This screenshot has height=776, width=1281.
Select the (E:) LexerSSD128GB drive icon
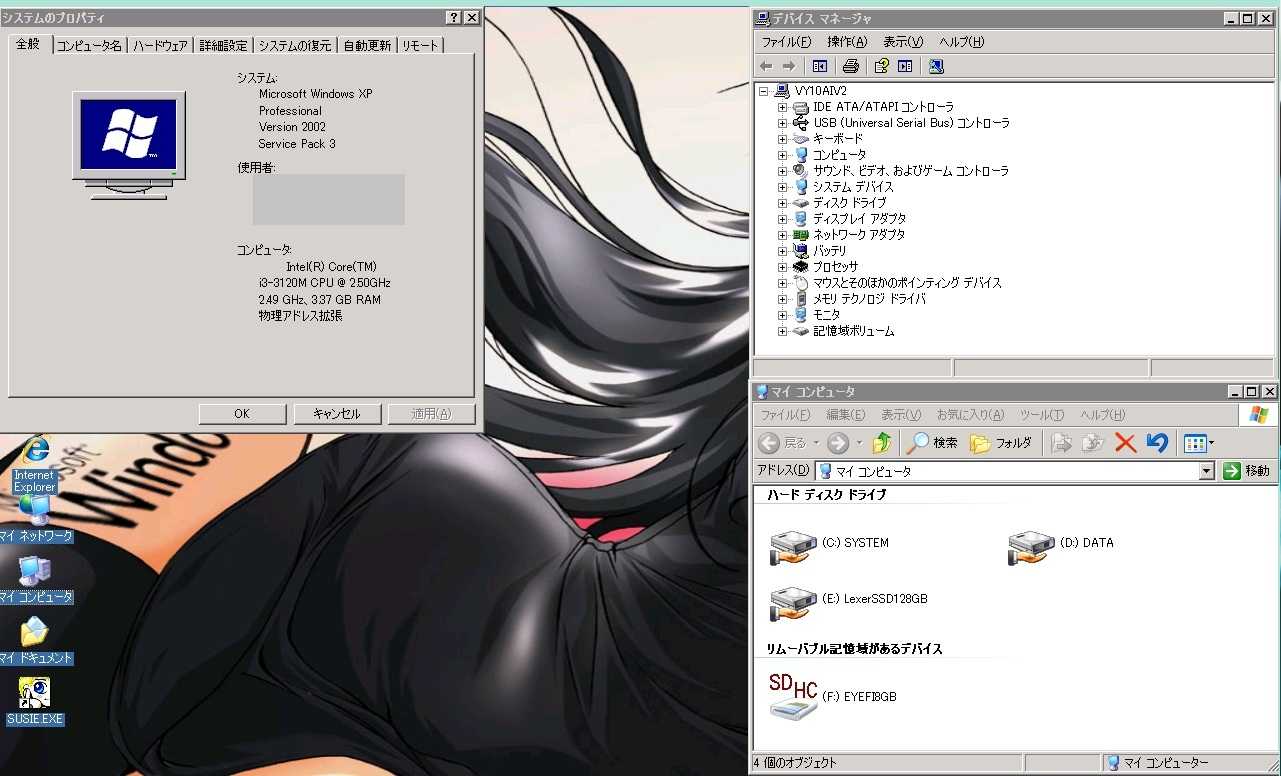pos(794,600)
